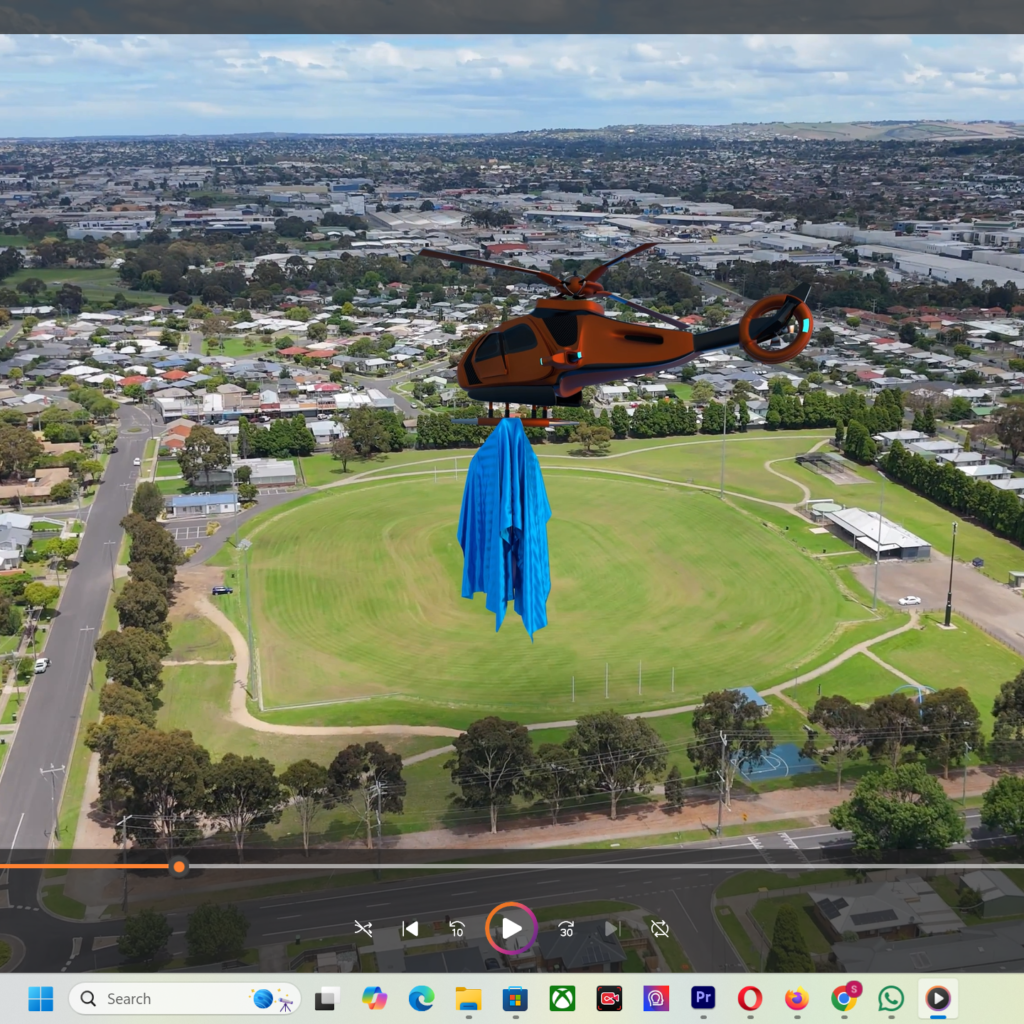This screenshot has height=1024, width=1024.
Task: Go to the previous track
Action: (x=410, y=929)
